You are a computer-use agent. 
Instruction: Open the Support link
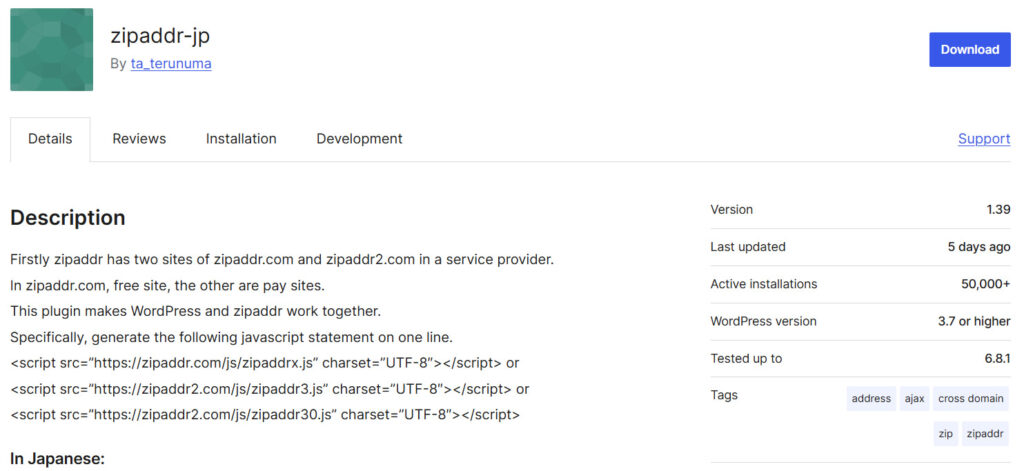tap(984, 139)
